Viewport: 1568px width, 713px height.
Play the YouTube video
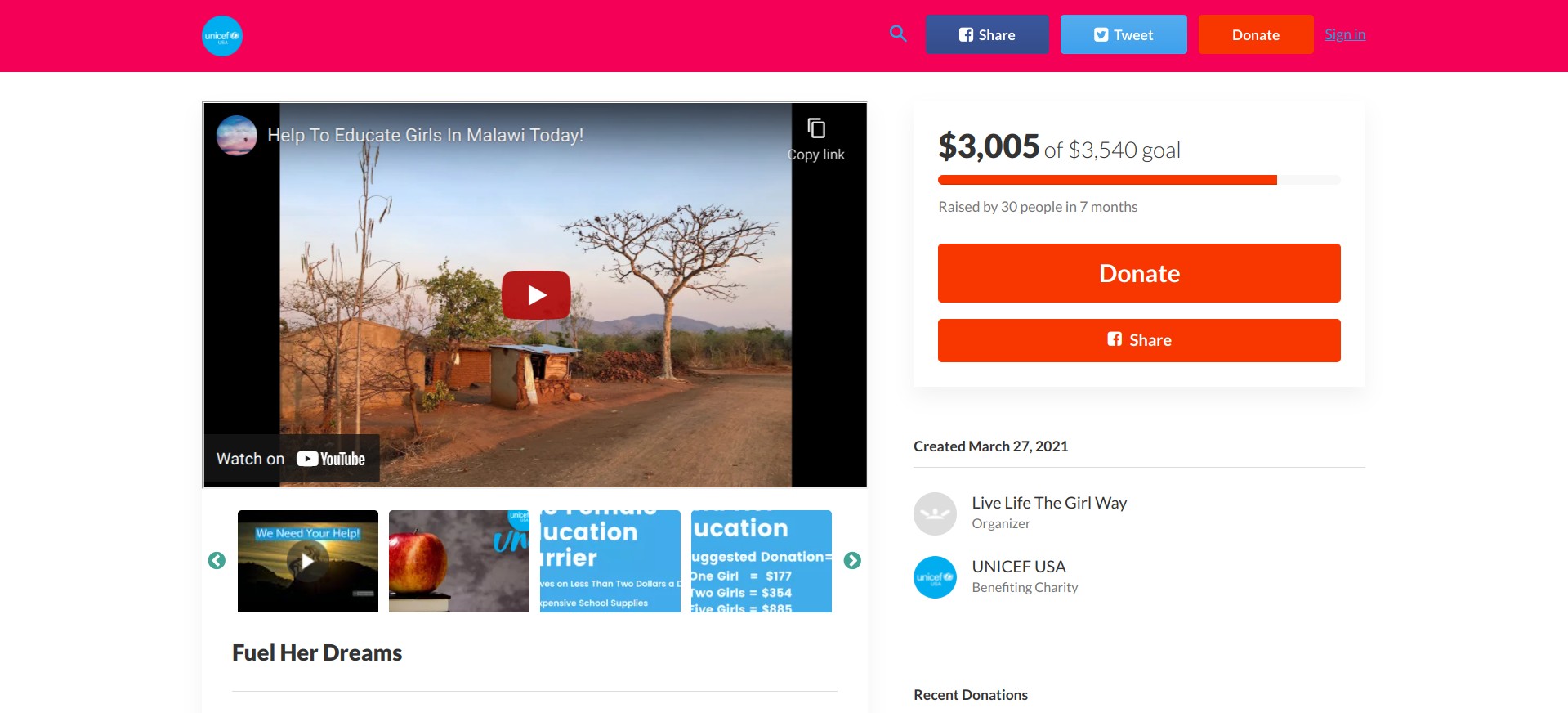[536, 295]
